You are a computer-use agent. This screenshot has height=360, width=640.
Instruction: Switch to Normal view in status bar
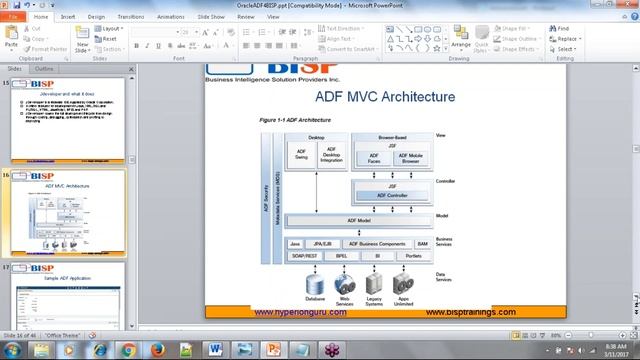point(516,336)
